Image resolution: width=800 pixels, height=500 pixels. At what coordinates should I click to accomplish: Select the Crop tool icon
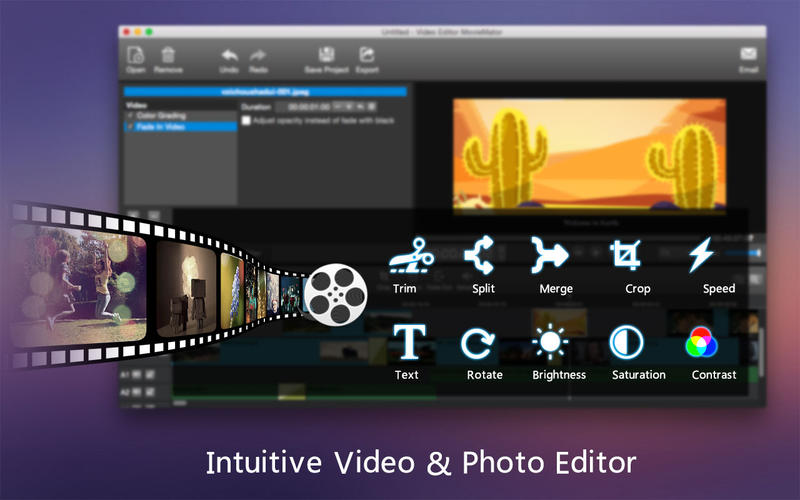[626, 255]
